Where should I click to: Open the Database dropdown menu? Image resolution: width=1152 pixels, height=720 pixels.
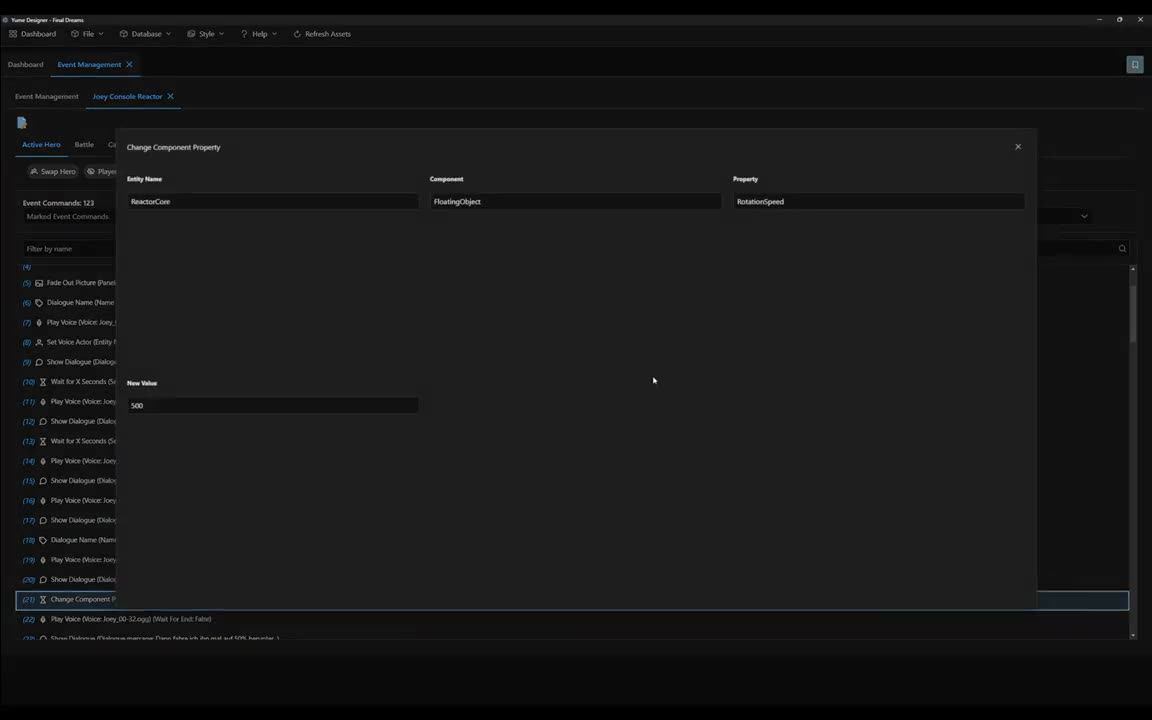coord(146,33)
